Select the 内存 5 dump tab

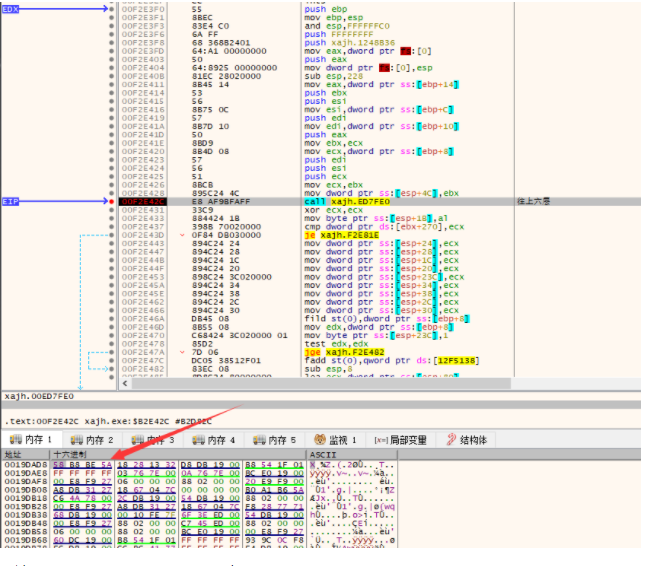(x=274, y=440)
